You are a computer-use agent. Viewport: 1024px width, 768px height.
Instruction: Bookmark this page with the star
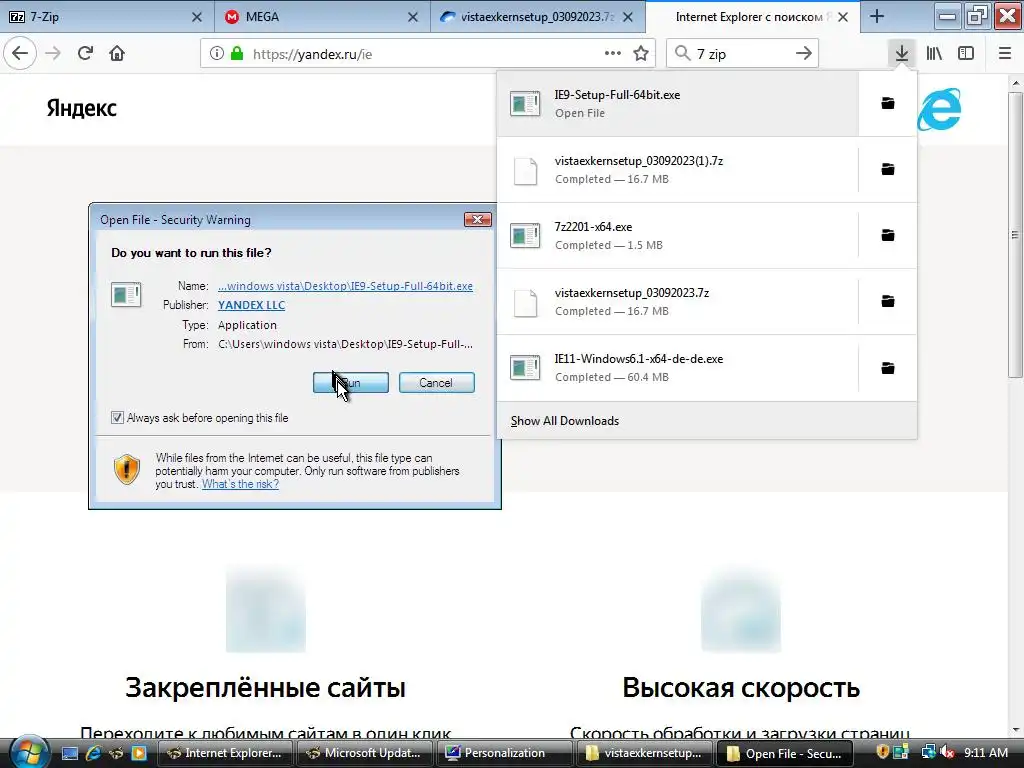click(641, 54)
